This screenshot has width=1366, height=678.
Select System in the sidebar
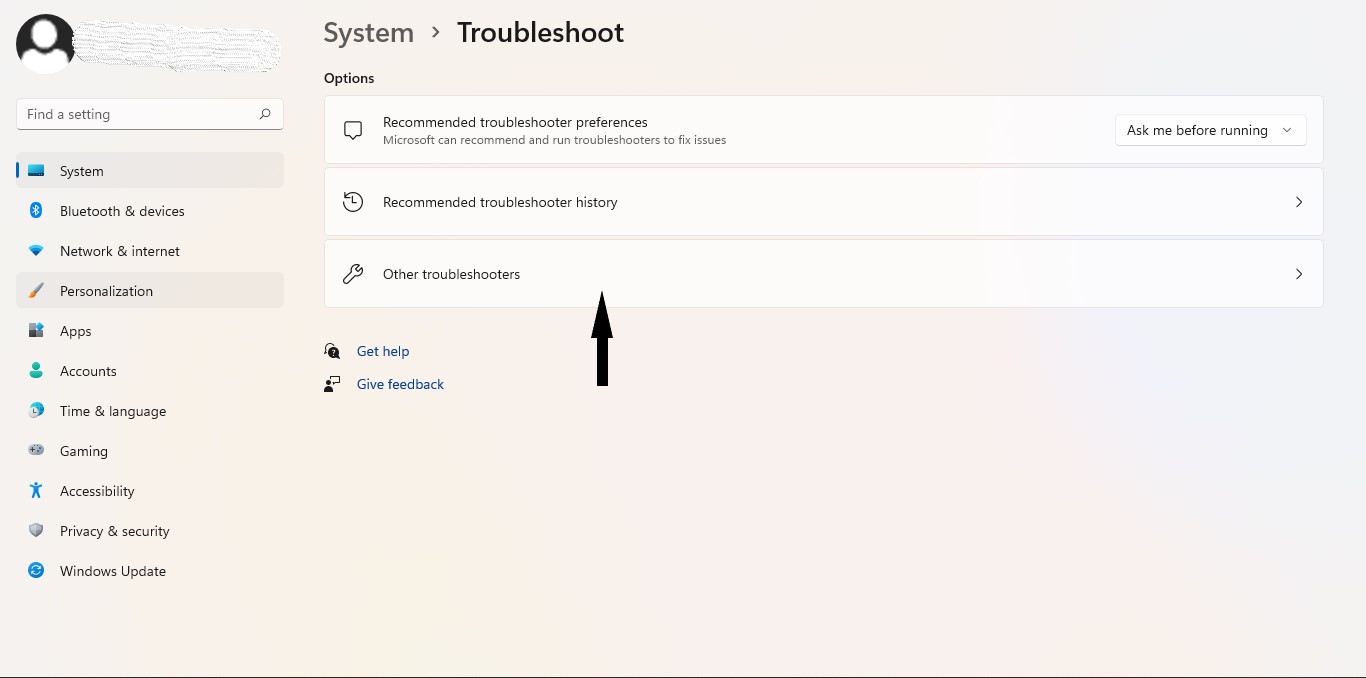(81, 171)
